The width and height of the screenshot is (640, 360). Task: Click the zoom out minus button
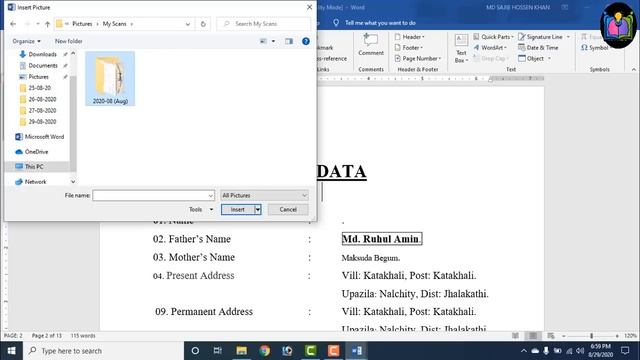[x=564, y=336]
